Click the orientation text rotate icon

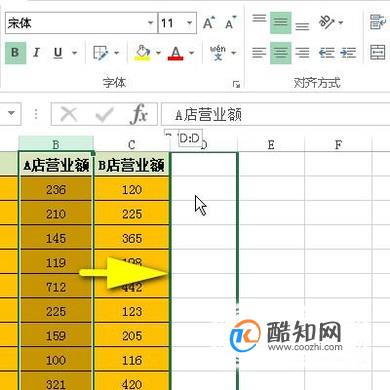click(x=327, y=22)
